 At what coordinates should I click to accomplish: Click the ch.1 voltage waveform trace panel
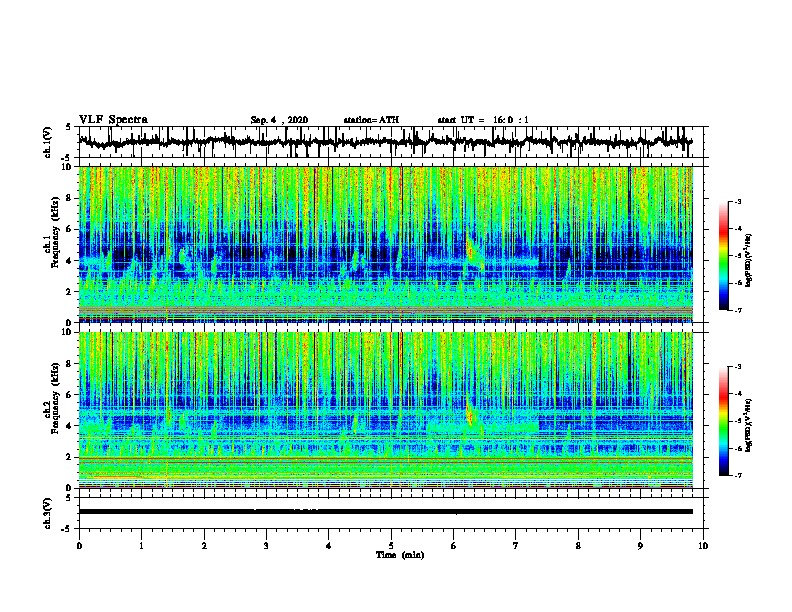pyautogui.click(x=391, y=142)
